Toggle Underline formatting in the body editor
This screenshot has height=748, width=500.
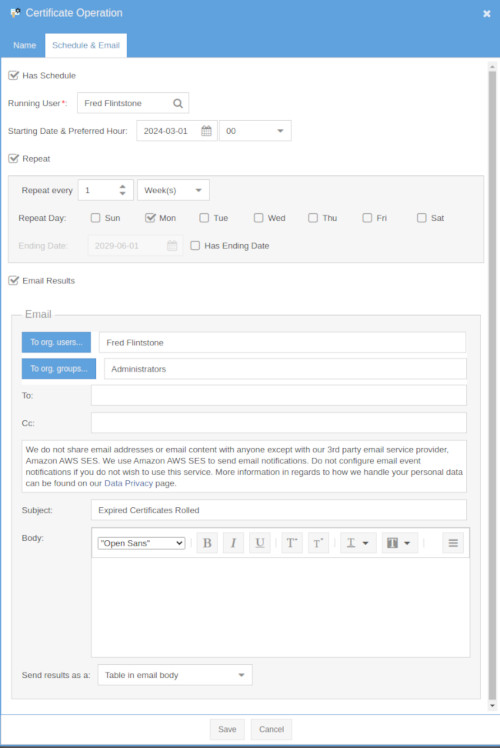(260, 543)
